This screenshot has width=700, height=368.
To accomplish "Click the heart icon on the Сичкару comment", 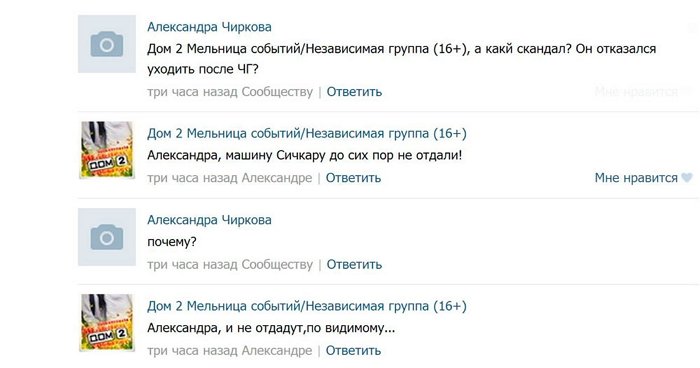I will (x=687, y=178).
